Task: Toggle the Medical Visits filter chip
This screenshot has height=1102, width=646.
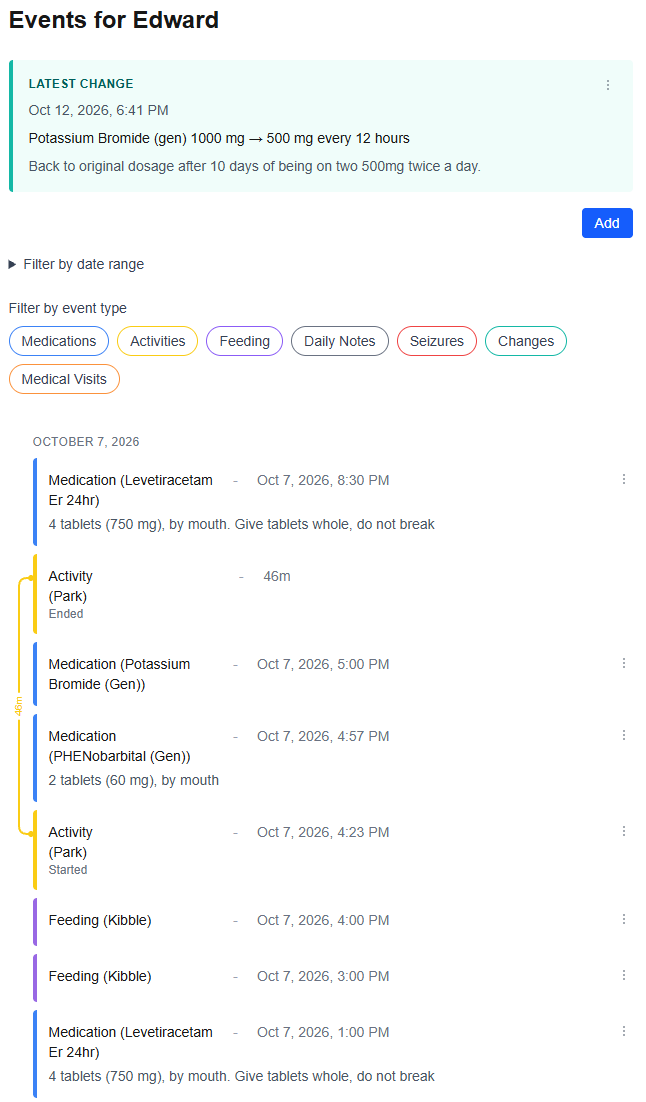Action: 64,379
